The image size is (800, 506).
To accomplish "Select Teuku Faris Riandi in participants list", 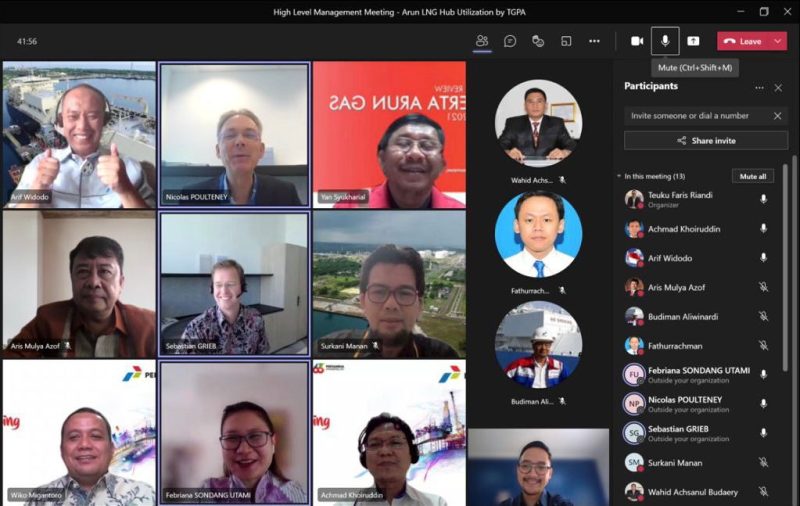I will pos(698,199).
